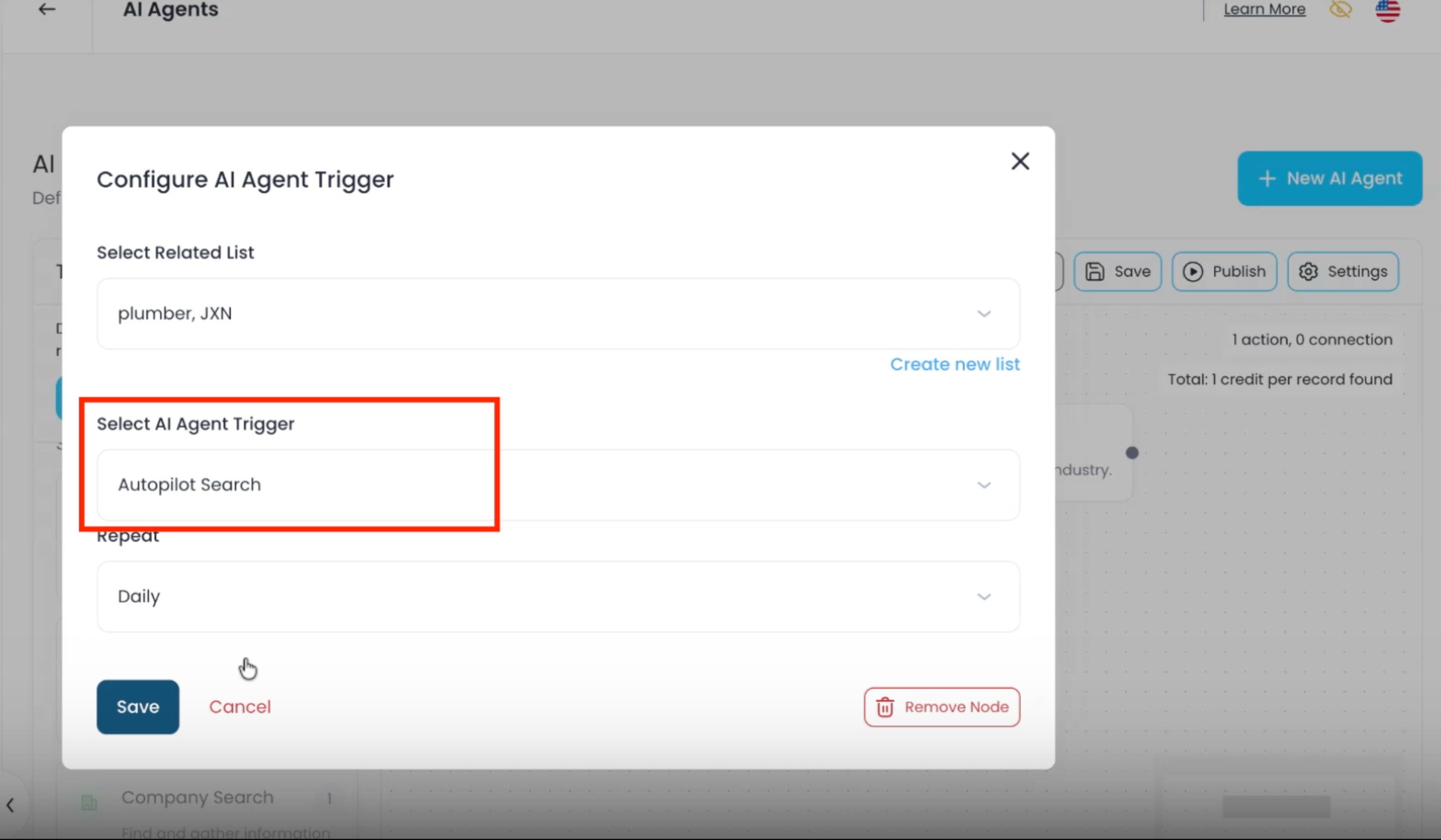1441x840 pixels.
Task: Select the Company Search action item
Action: (197, 797)
